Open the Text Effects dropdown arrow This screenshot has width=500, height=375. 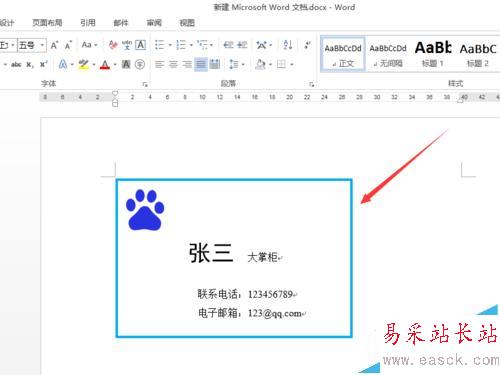pyautogui.click(x=72, y=64)
